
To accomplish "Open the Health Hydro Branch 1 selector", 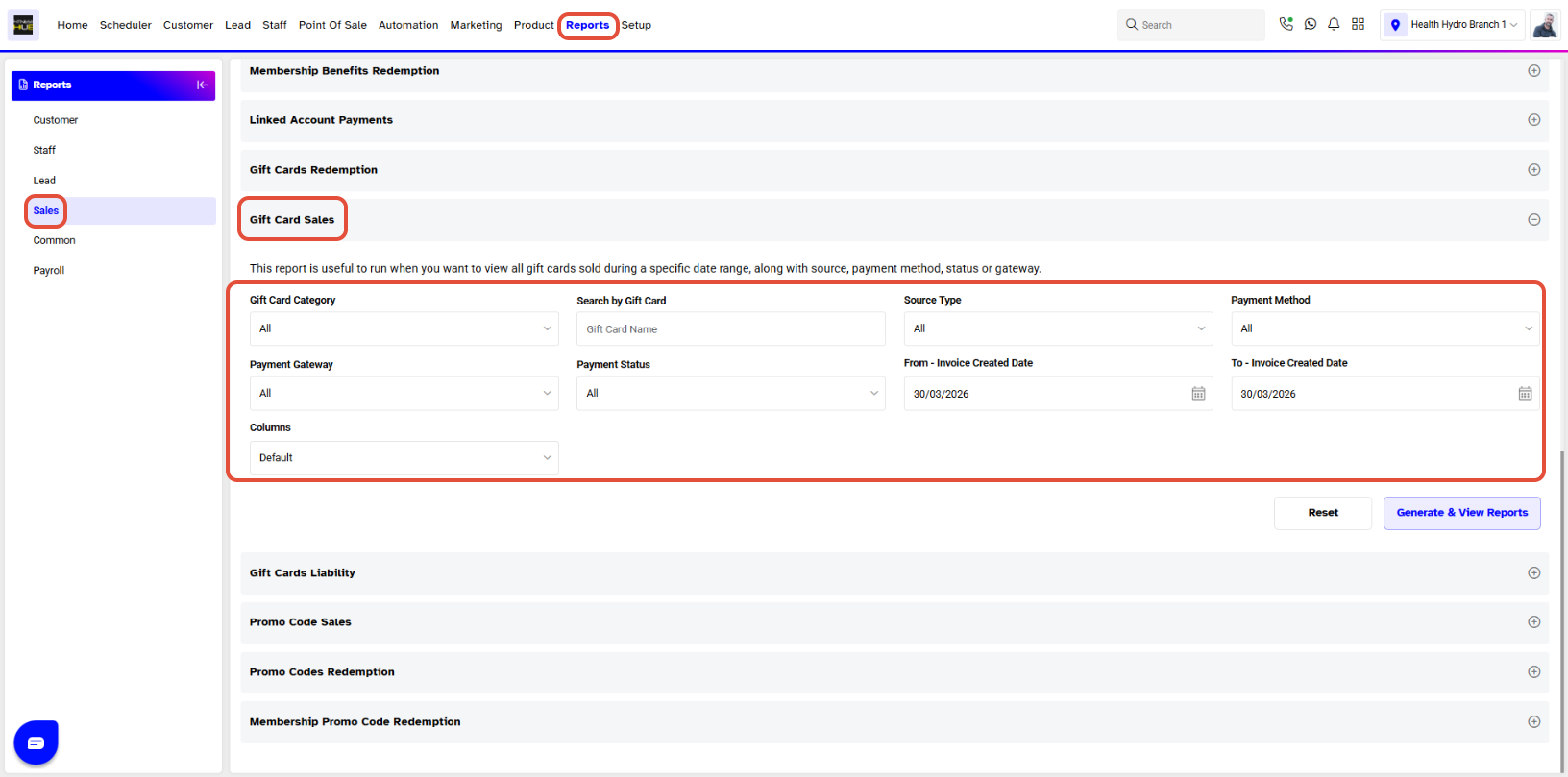I will tap(1451, 25).
